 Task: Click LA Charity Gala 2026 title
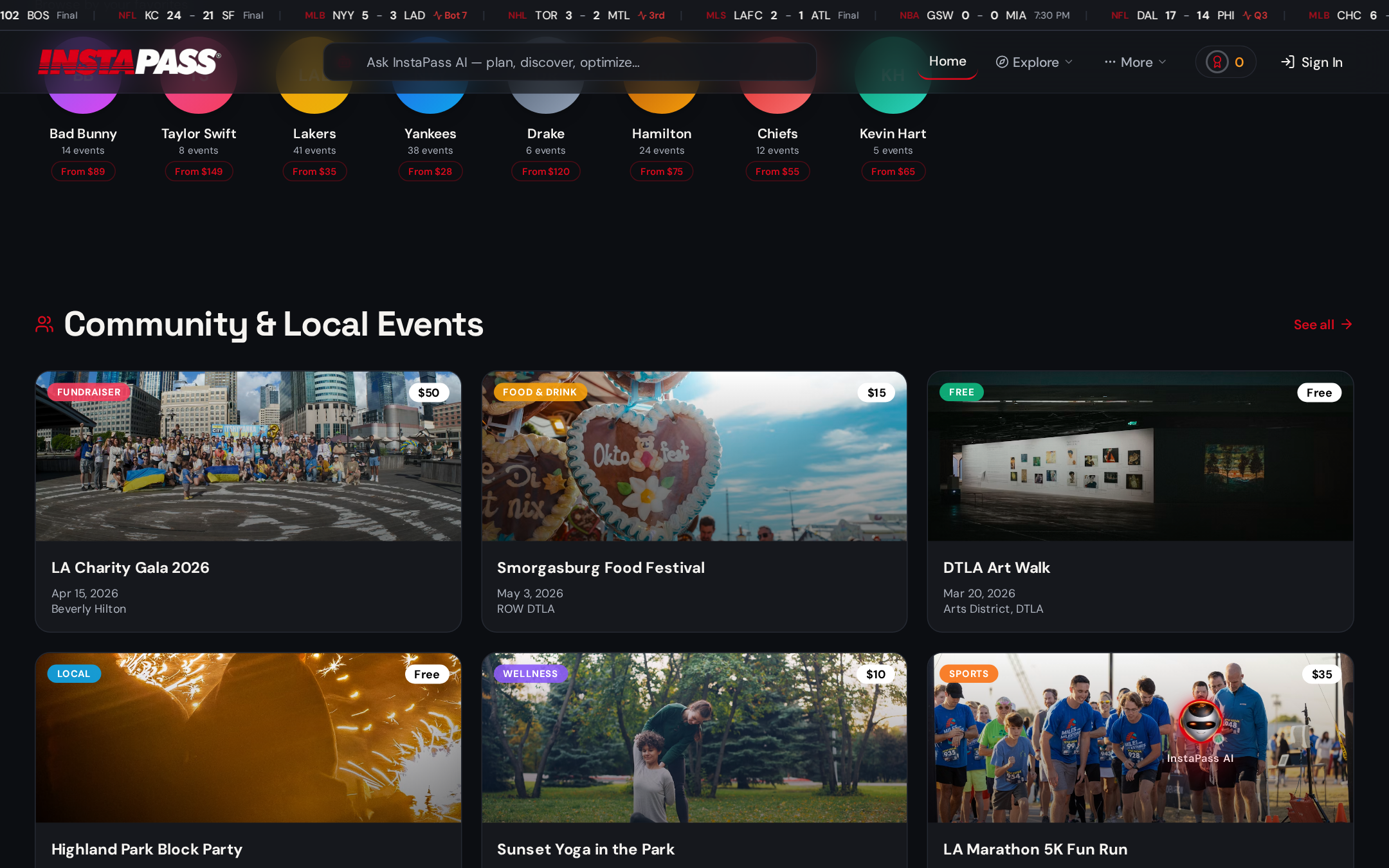tap(131, 568)
